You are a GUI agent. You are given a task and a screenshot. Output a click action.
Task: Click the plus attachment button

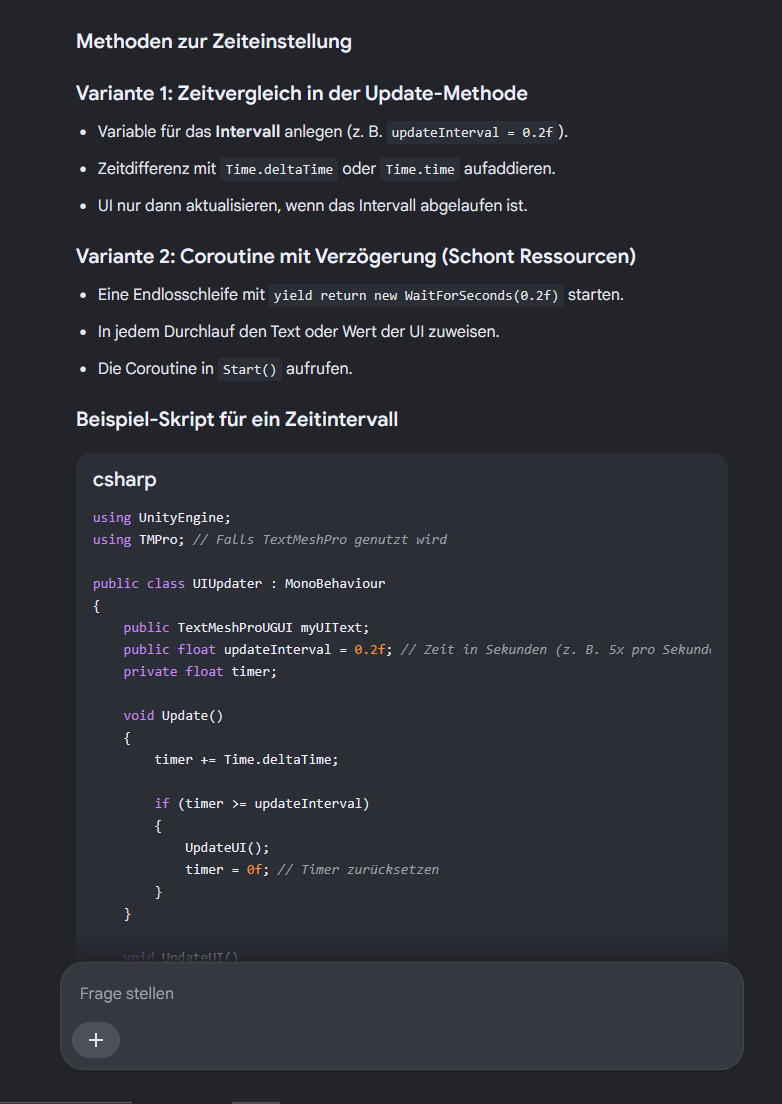tap(96, 1040)
